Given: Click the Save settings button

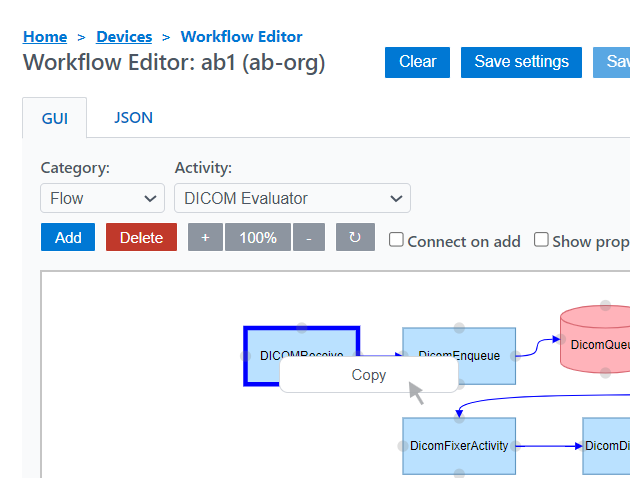Looking at the screenshot, I should coord(521,62).
